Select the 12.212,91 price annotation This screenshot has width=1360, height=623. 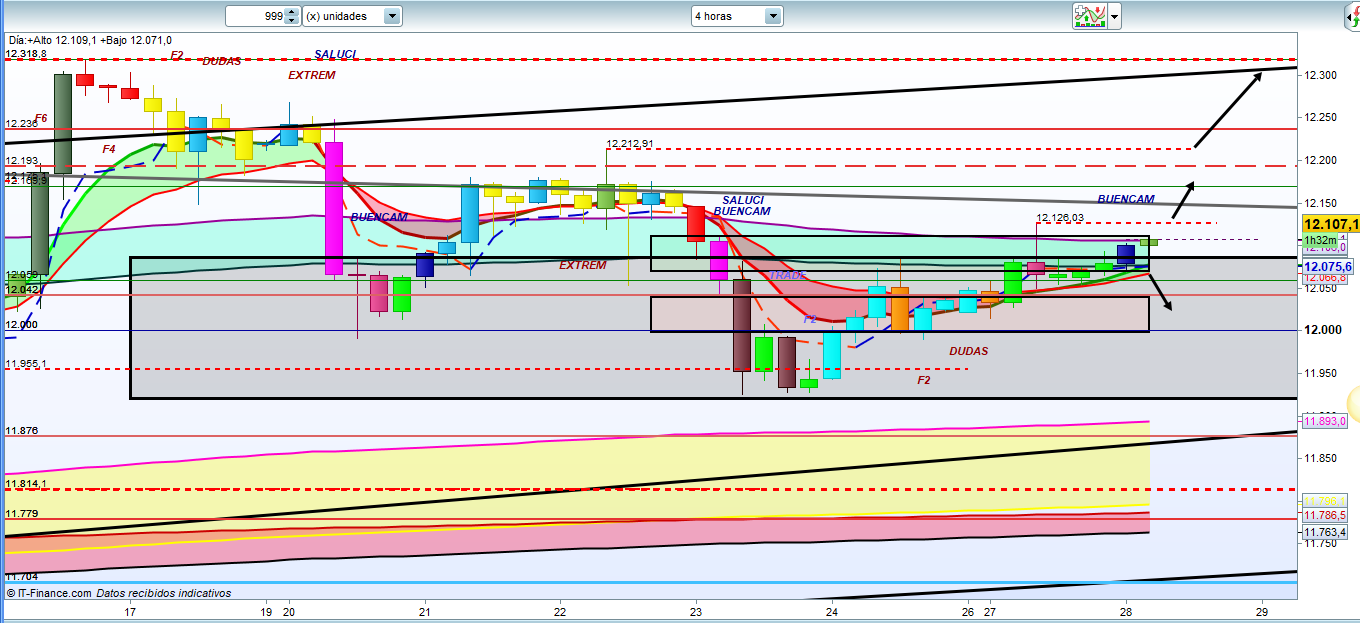tap(630, 143)
